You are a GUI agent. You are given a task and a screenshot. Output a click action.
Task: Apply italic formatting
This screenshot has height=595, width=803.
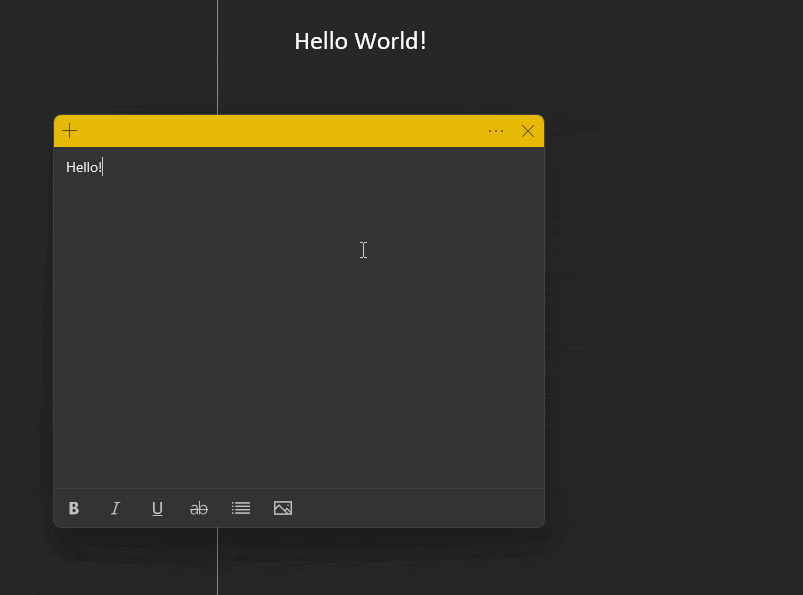[115, 508]
